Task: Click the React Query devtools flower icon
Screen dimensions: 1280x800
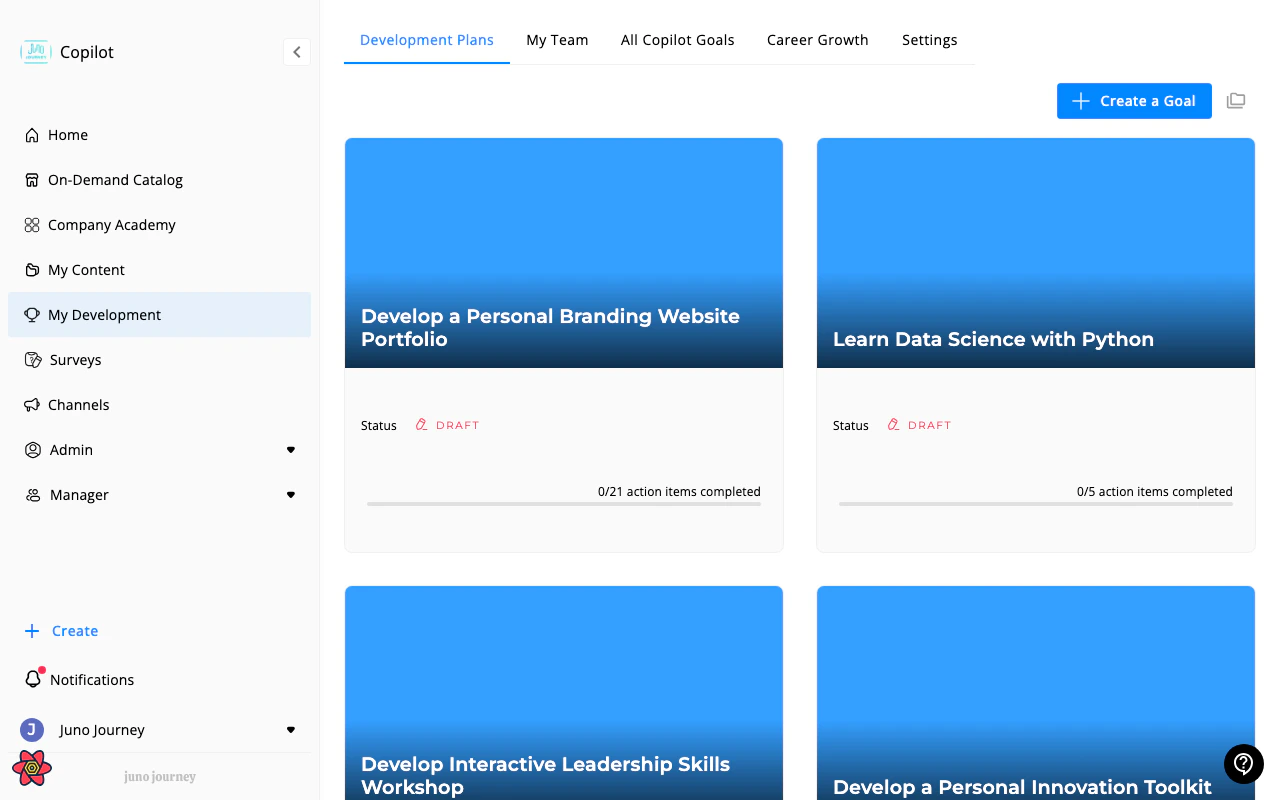Action: tap(32, 768)
